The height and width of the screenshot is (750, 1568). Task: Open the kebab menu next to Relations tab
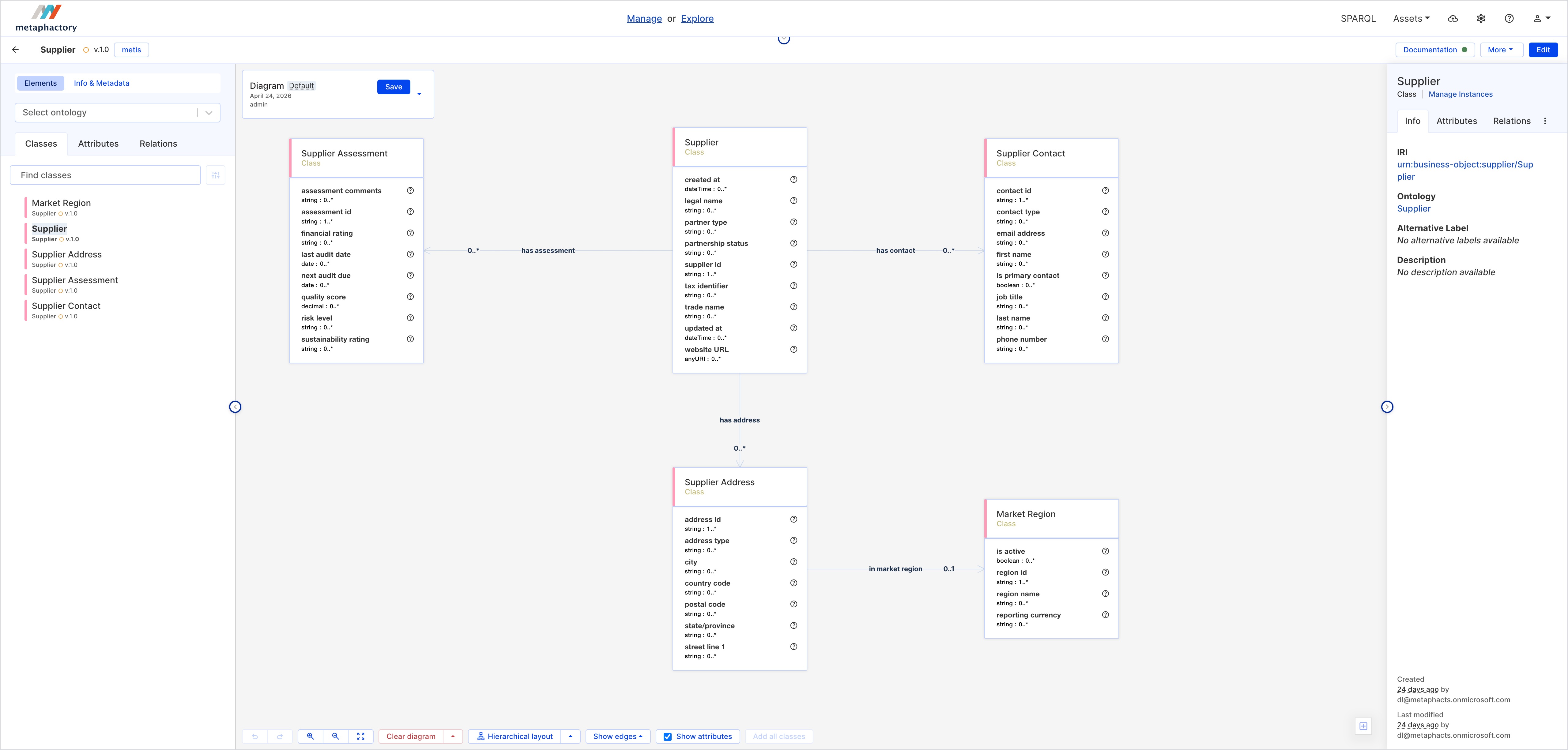tap(1545, 121)
